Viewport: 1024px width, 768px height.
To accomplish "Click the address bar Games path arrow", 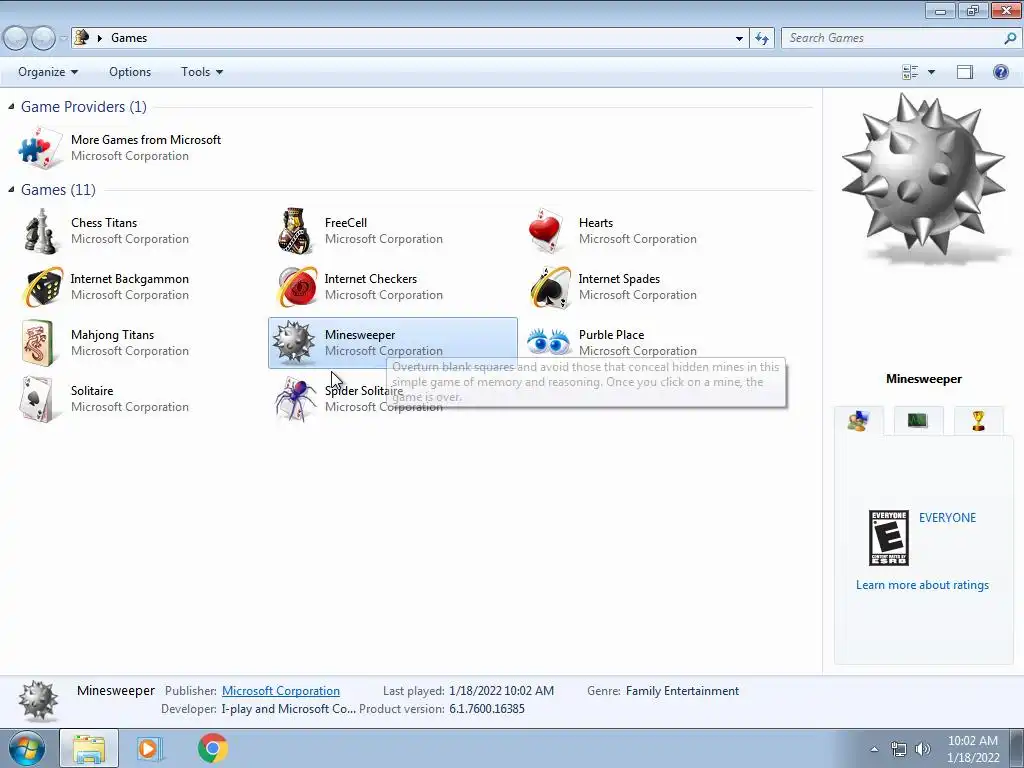I will (x=100, y=38).
